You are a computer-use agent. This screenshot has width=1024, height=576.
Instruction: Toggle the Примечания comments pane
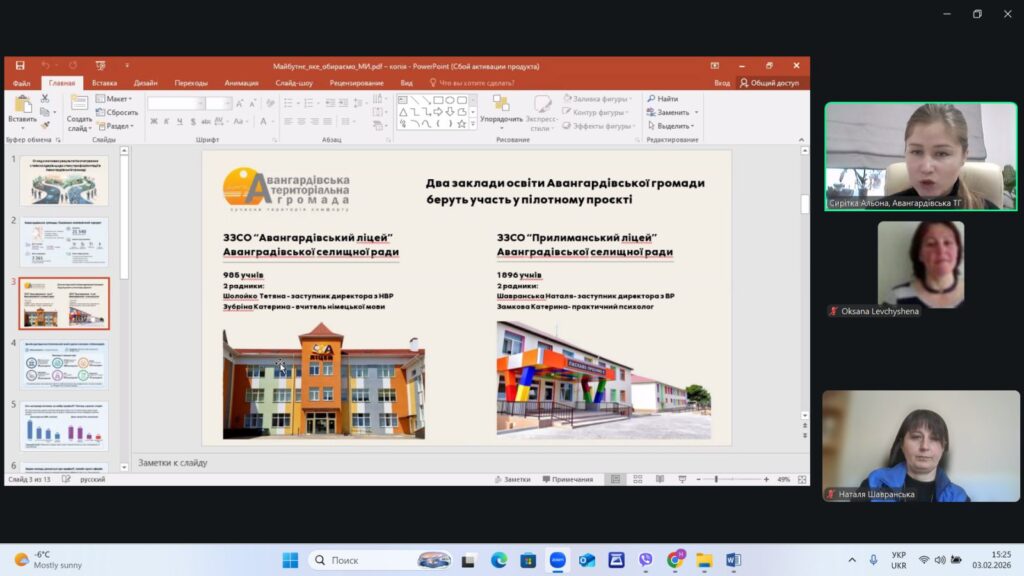coord(566,480)
